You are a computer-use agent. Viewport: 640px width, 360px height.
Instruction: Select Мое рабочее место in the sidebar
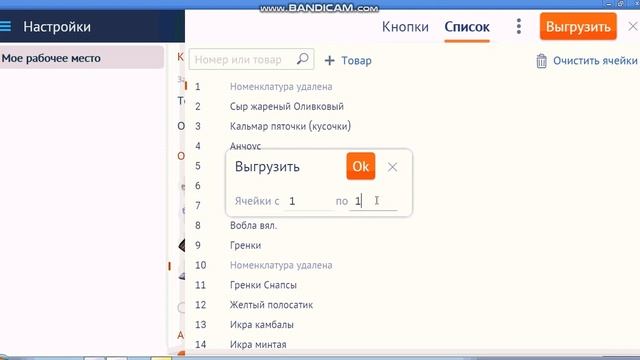coord(82,58)
